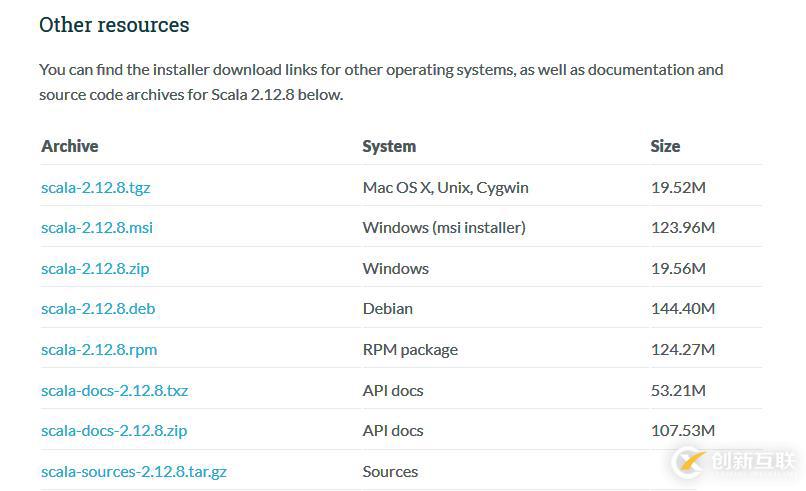
Task: Click the 创新互联 watermark text
Action: point(753,461)
